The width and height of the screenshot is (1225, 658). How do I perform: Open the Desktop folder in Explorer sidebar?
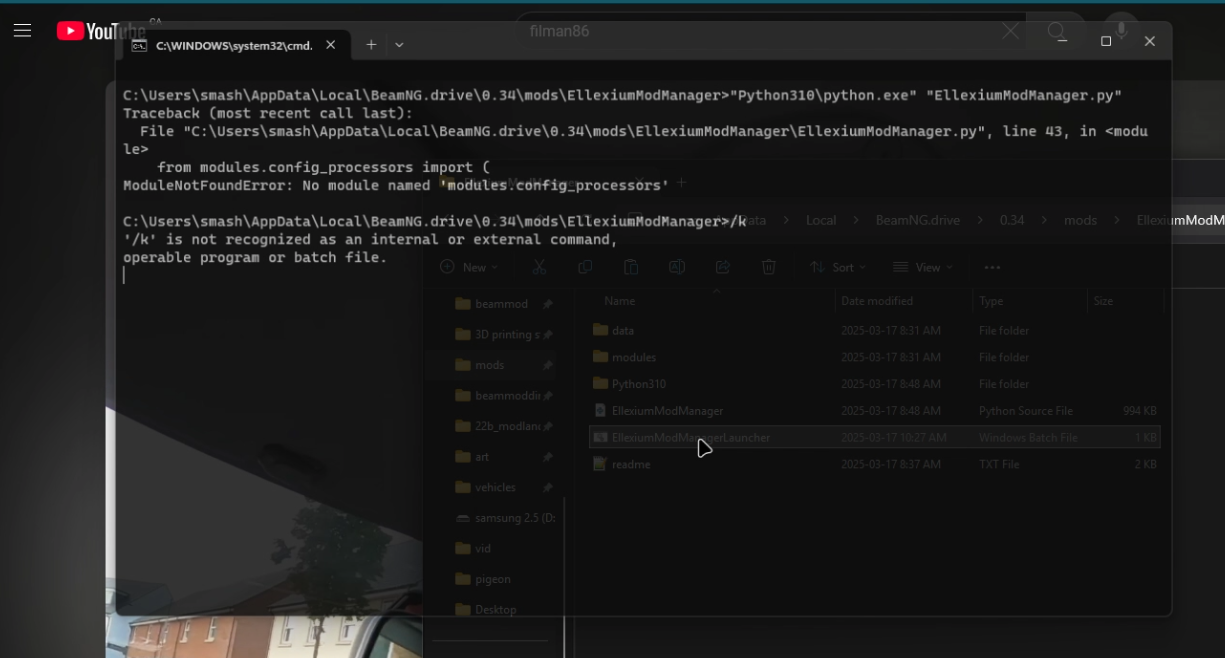[496, 609]
